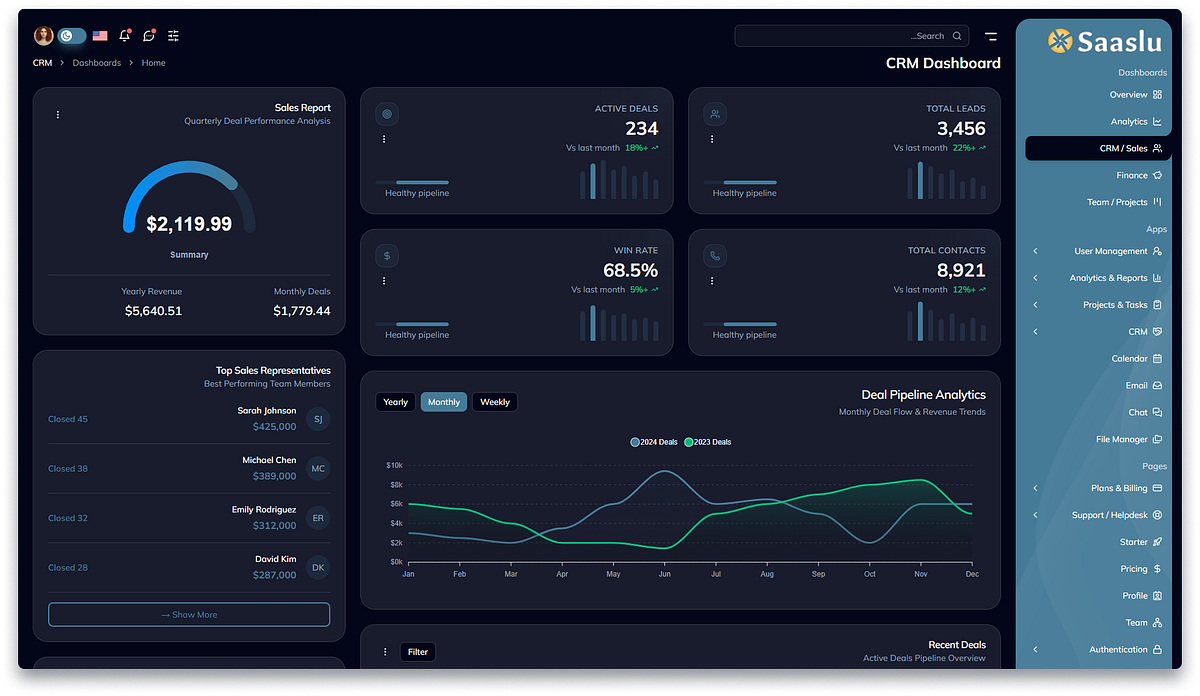Open Total Contacts card options menu
The height and width of the screenshot is (696, 1200).
pos(712,281)
